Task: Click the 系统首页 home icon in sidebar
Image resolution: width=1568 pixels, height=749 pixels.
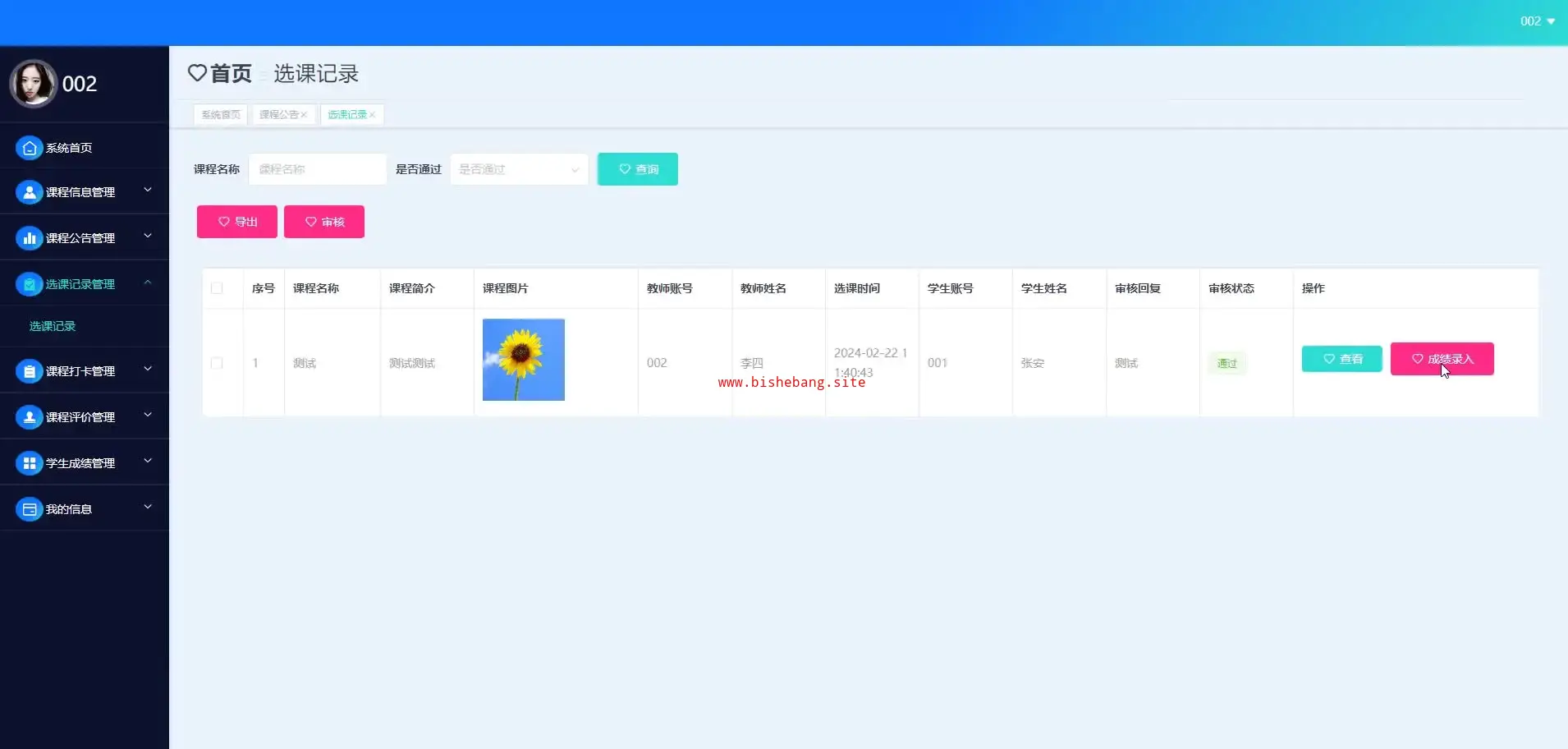Action: (x=30, y=148)
